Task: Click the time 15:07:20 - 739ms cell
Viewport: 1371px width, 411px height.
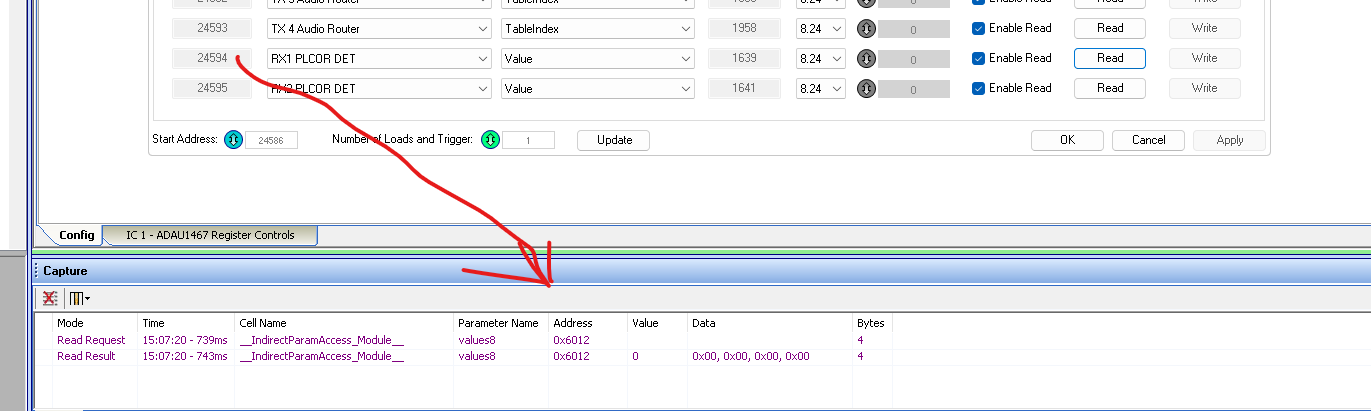Action: 186,340
